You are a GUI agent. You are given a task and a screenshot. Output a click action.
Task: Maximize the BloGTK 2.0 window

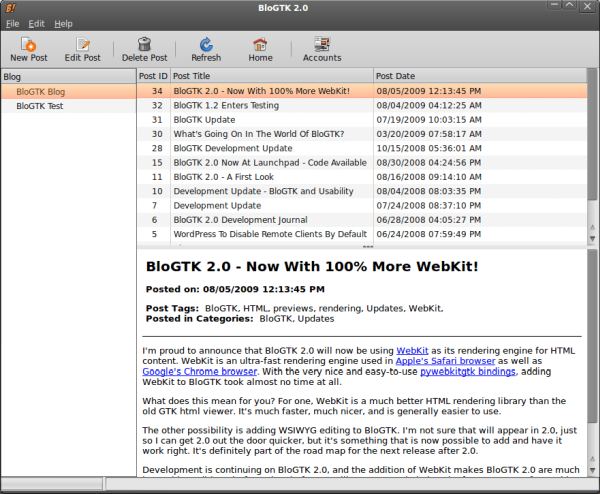(570, 6)
